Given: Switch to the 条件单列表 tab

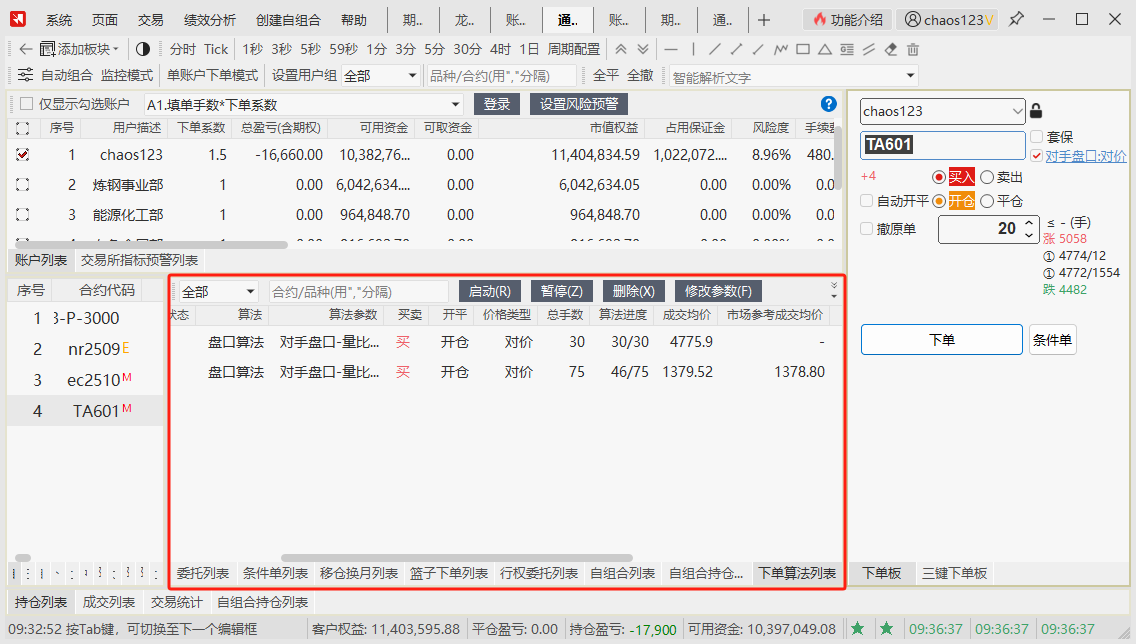Looking at the screenshot, I should point(275,573).
